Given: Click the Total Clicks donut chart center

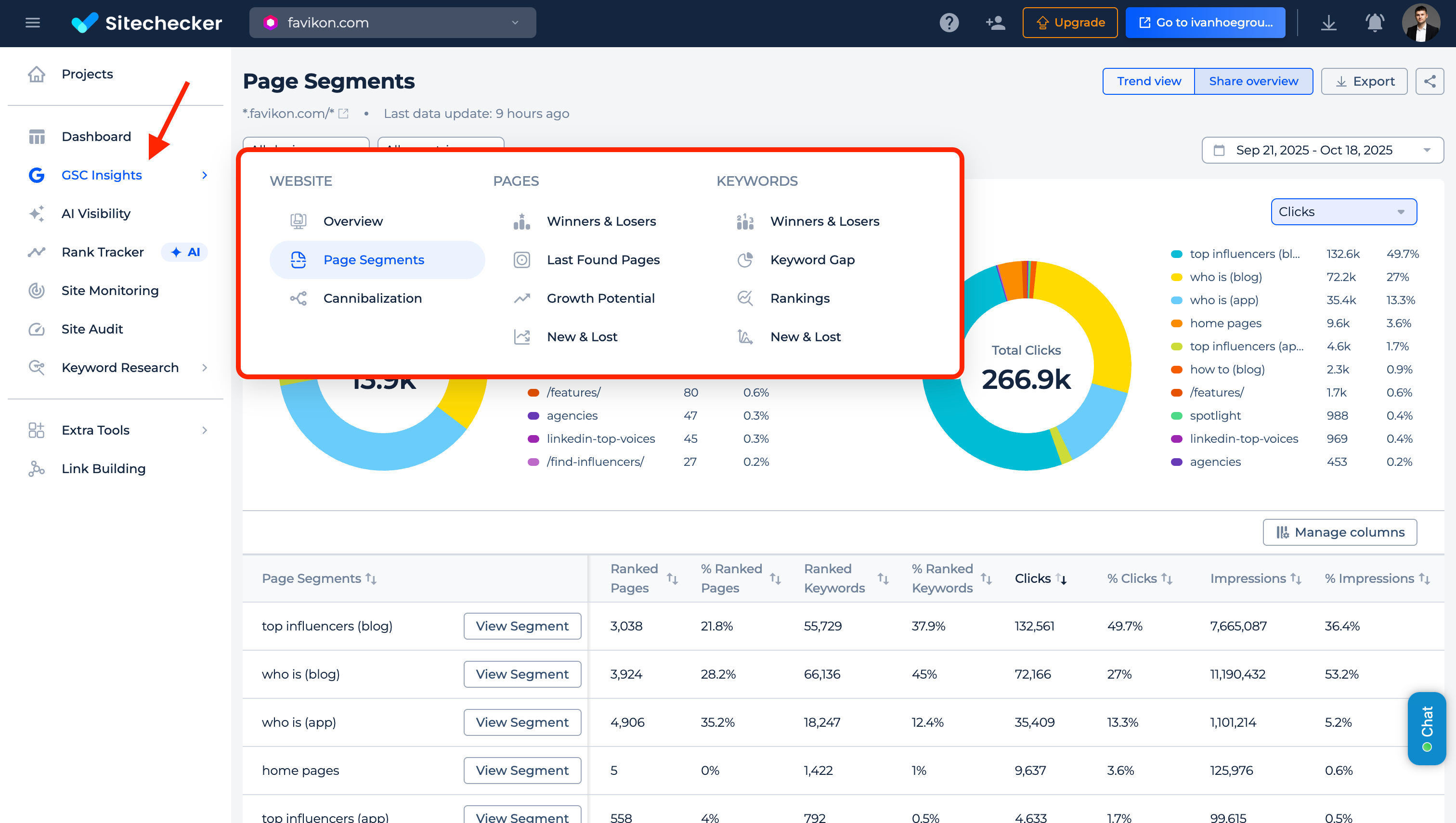Looking at the screenshot, I should [x=1026, y=366].
